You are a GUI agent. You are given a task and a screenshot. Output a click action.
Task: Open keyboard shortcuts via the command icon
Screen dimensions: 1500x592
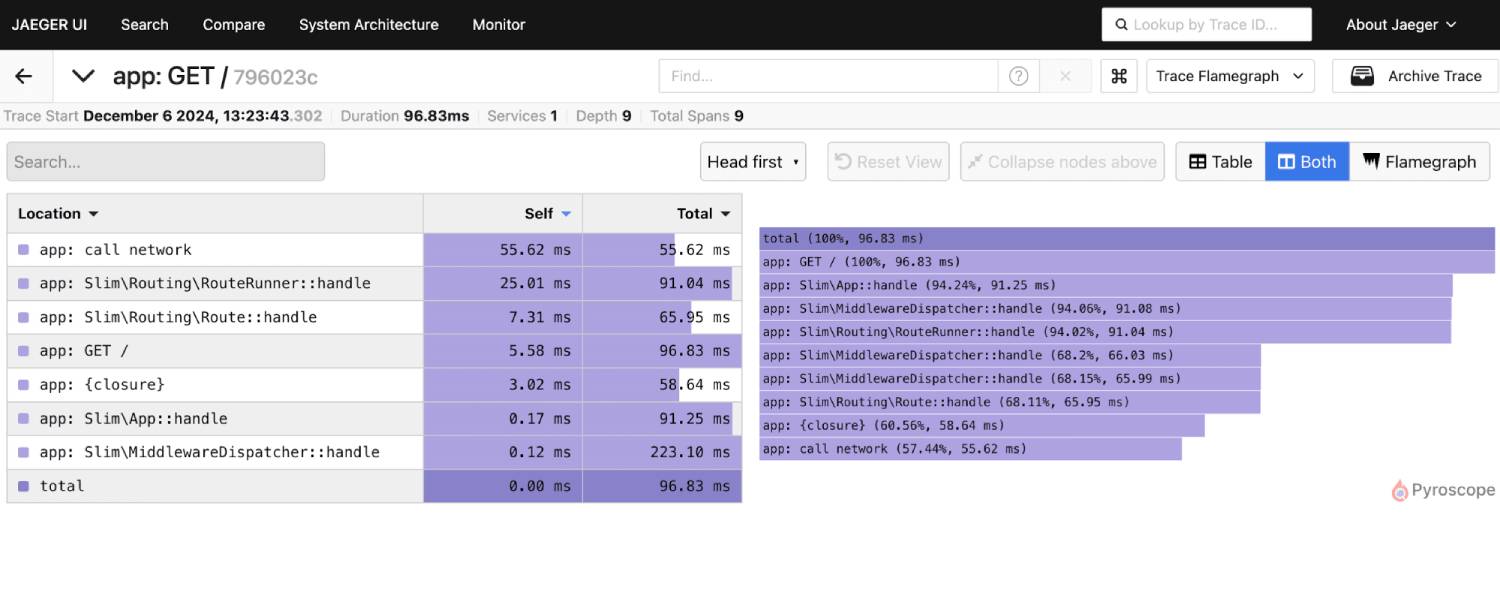(x=1119, y=75)
